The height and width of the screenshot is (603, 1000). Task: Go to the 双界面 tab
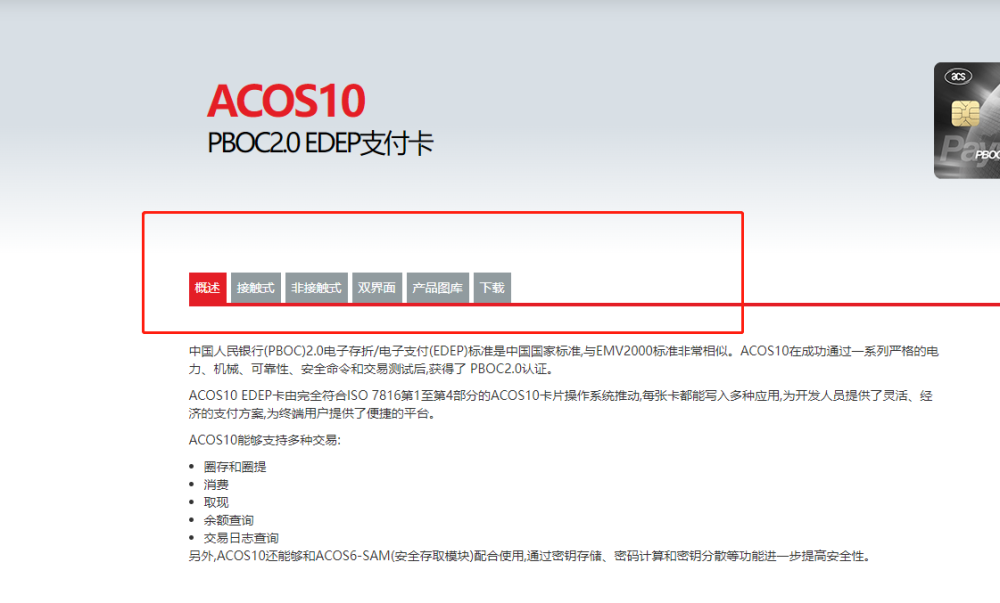377,288
